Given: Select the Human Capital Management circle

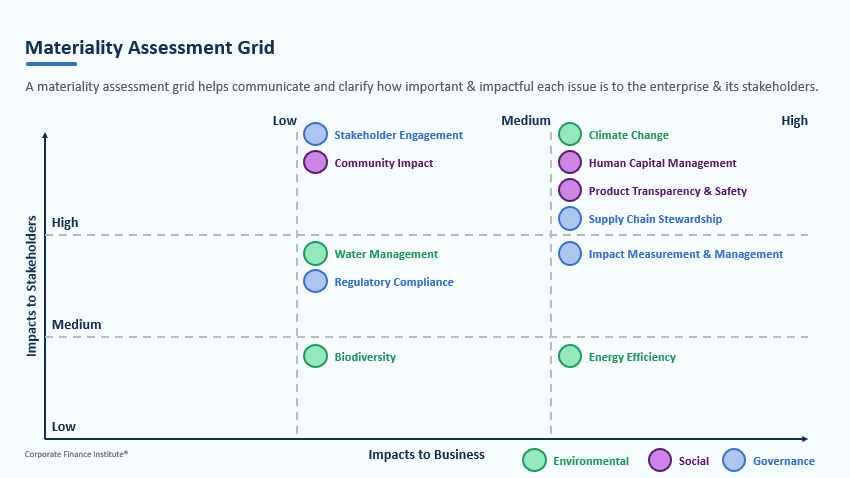Looking at the screenshot, I should pyautogui.click(x=570, y=162).
